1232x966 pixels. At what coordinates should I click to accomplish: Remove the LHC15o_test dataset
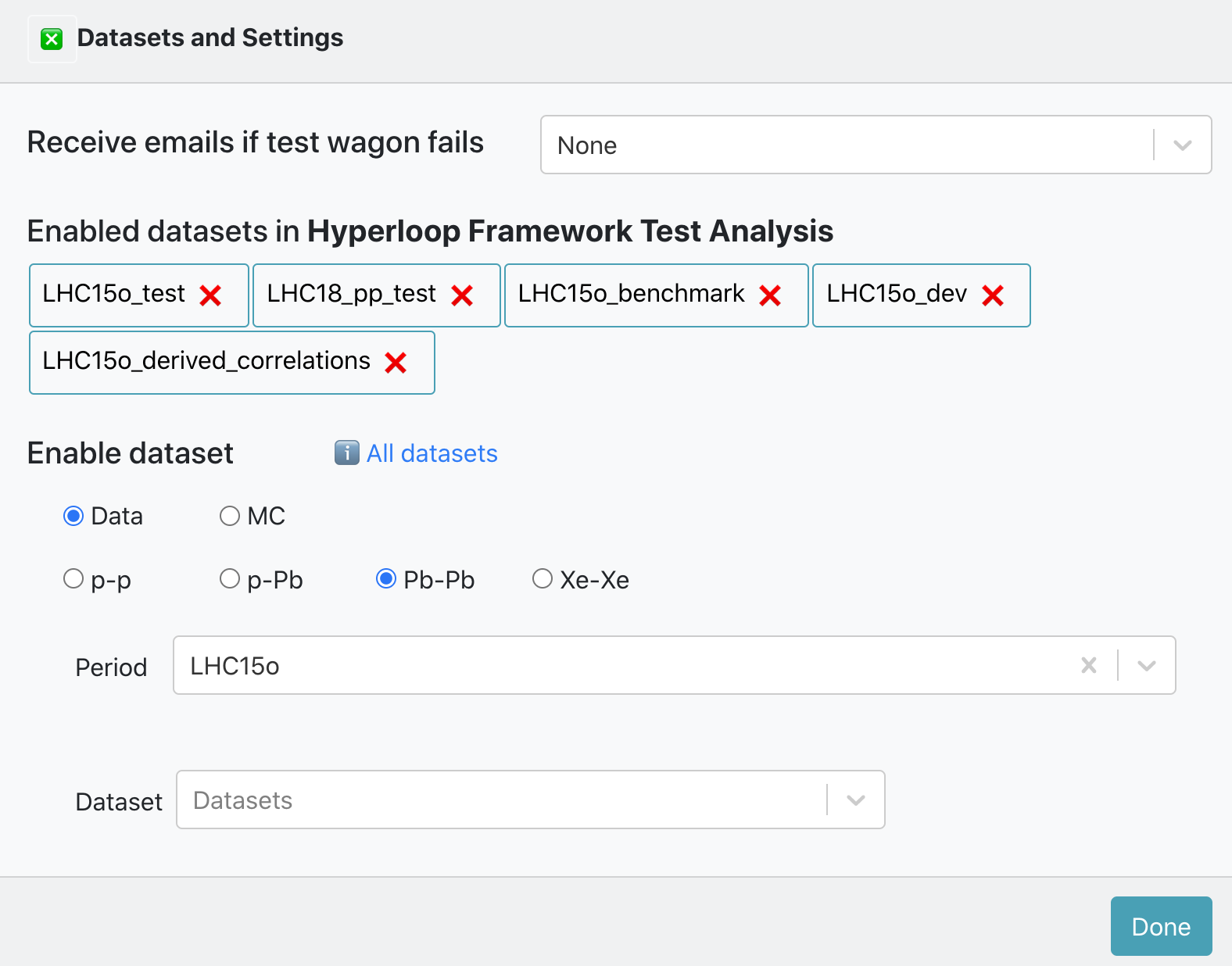[x=210, y=295]
